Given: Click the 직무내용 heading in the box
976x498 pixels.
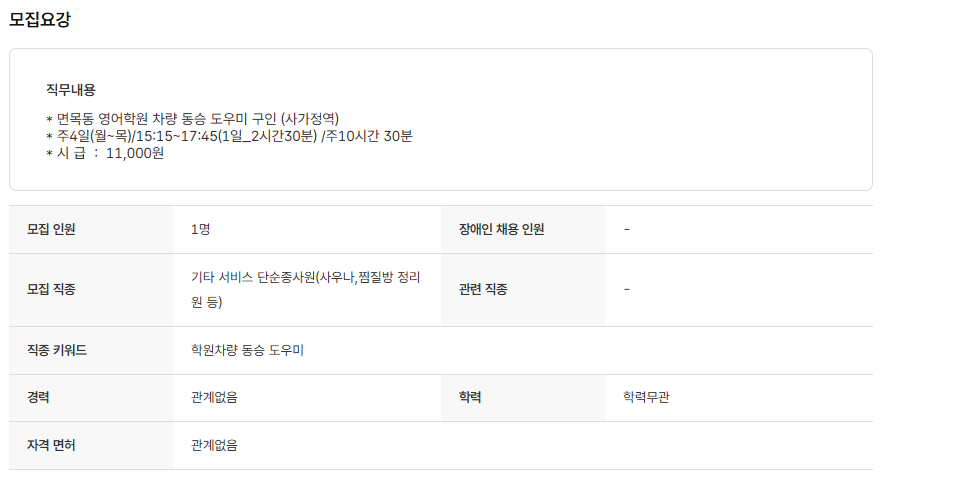Looking at the screenshot, I should pos(71,90).
